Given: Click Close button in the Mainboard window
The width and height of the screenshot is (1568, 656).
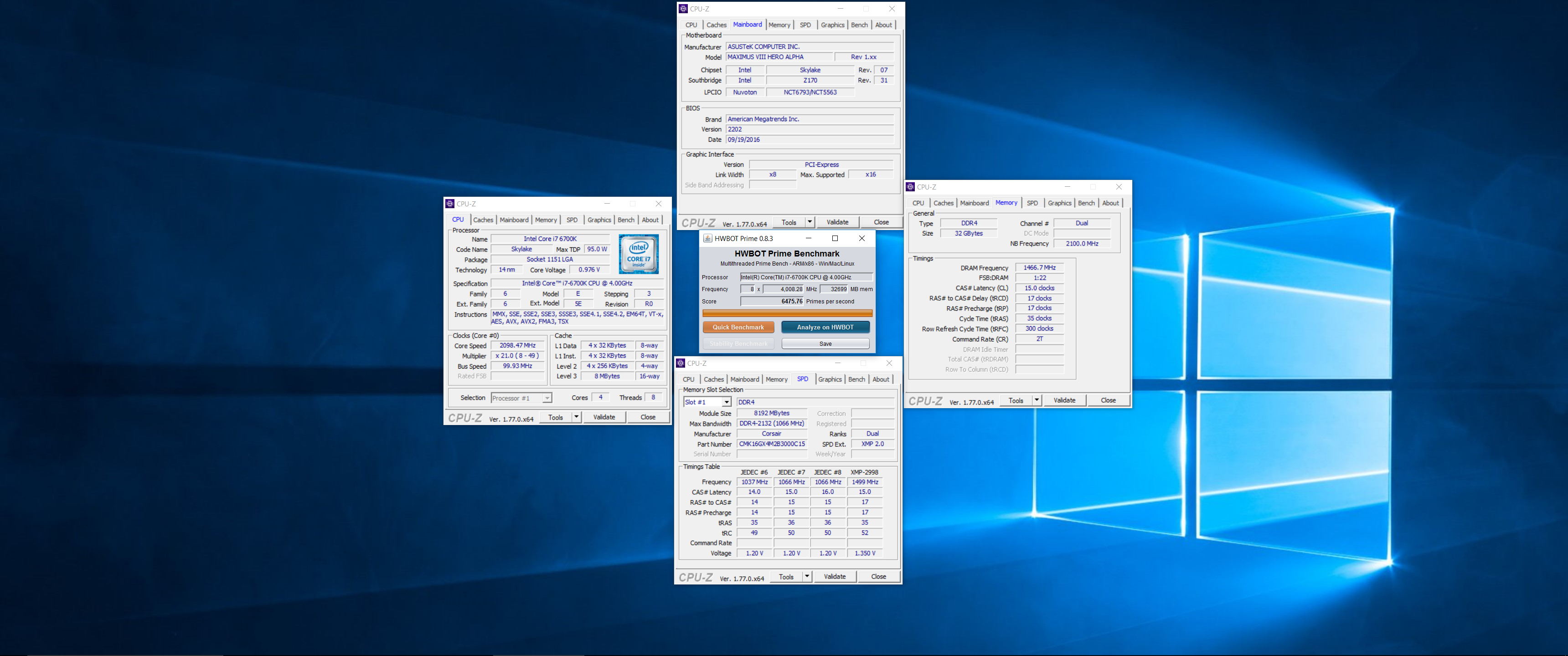Looking at the screenshot, I should 881,222.
